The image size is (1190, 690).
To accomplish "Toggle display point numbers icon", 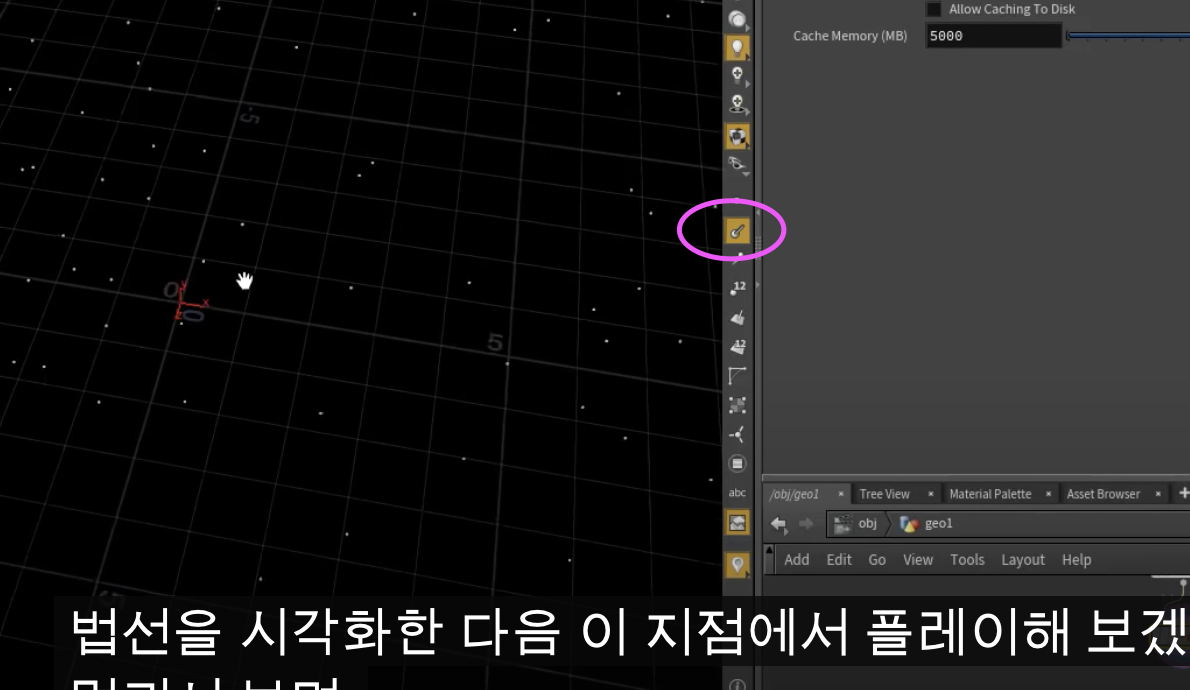I will coord(738,288).
